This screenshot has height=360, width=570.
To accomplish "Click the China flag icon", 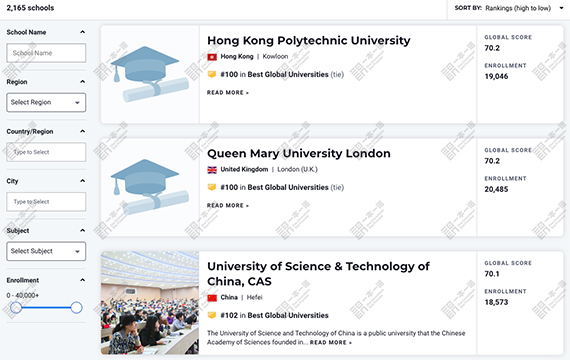I will click(x=212, y=298).
